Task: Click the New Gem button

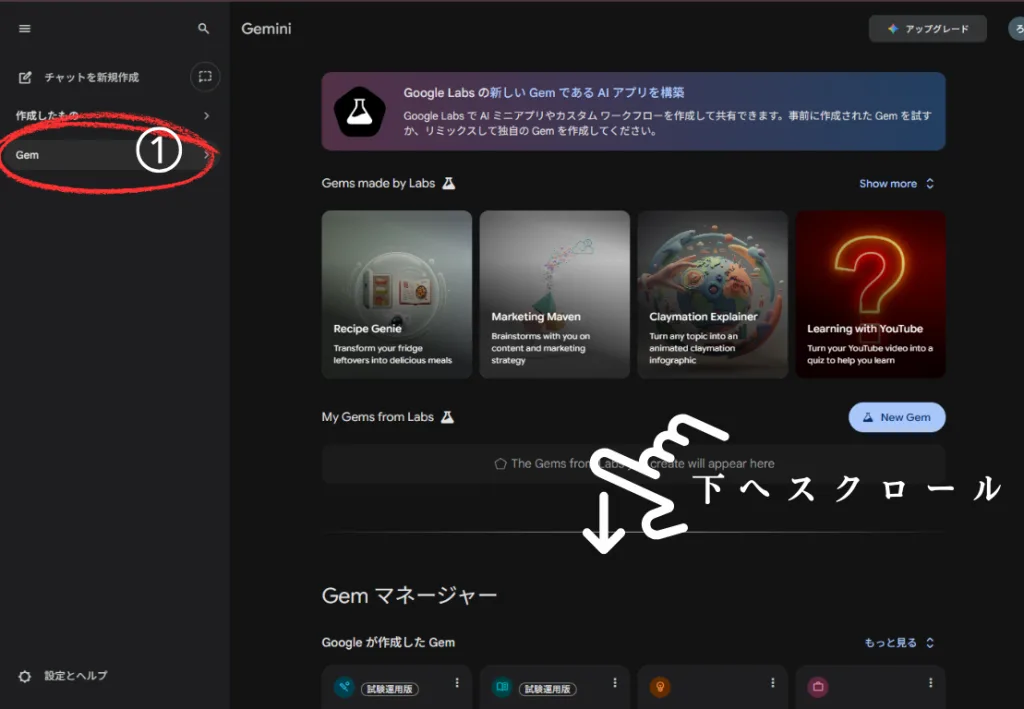Action: [896, 417]
